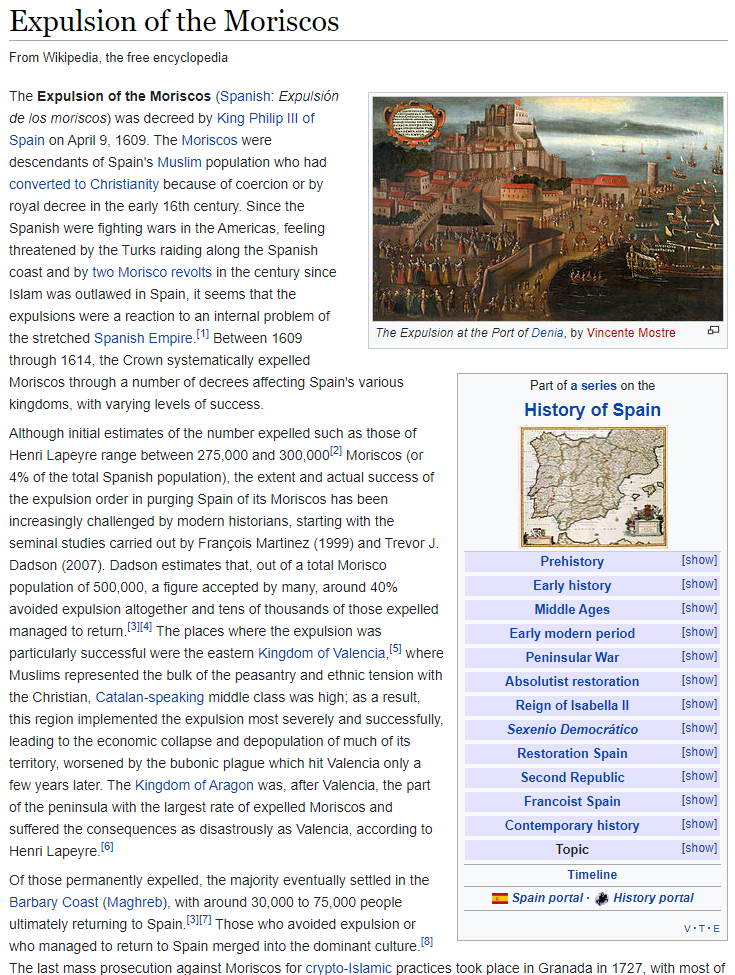Click the History portal icon
The width and height of the screenshot is (735, 975).
tap(601, 899)
